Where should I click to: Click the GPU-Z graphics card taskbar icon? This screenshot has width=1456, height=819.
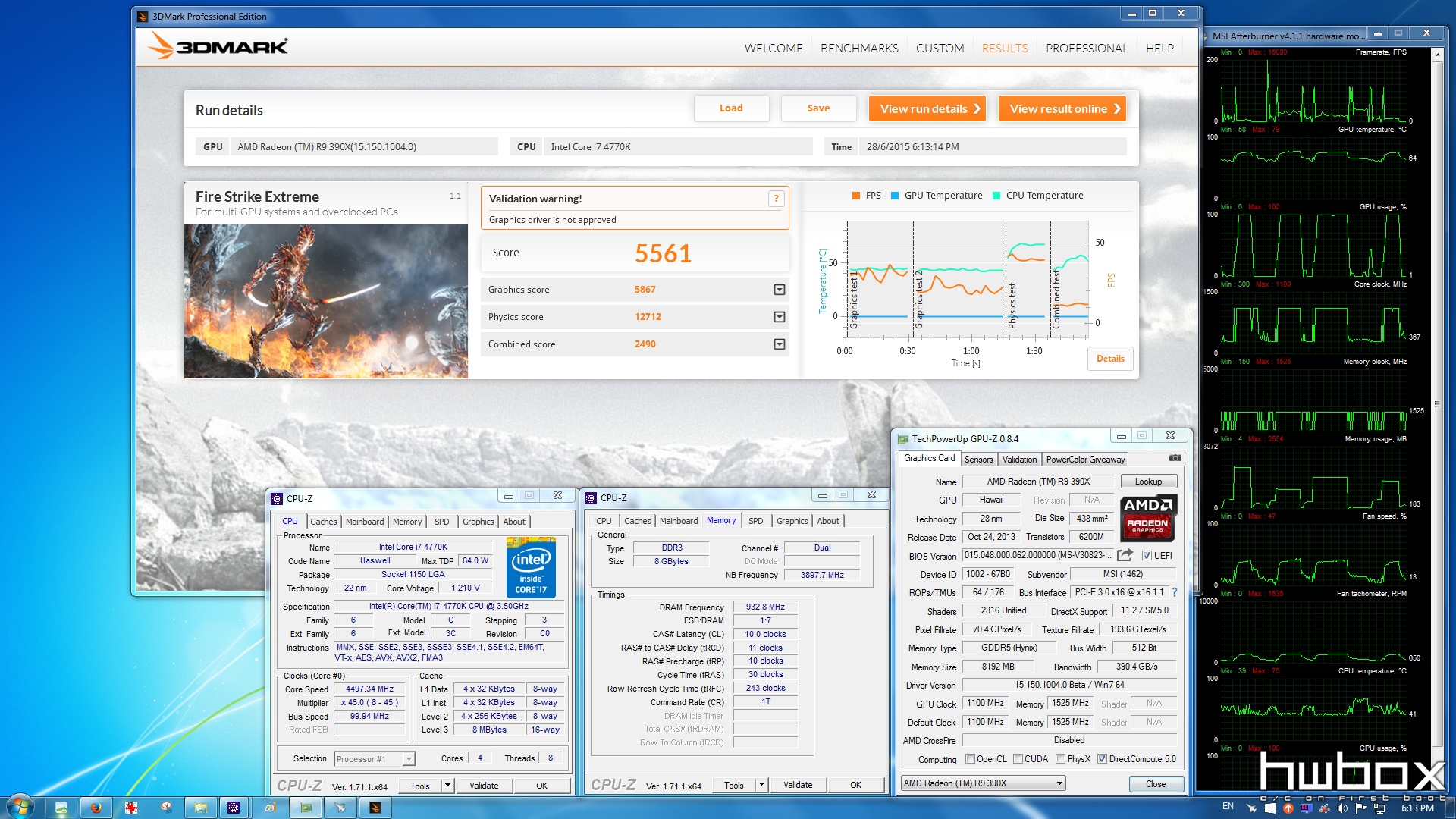[x=306, y=808]
